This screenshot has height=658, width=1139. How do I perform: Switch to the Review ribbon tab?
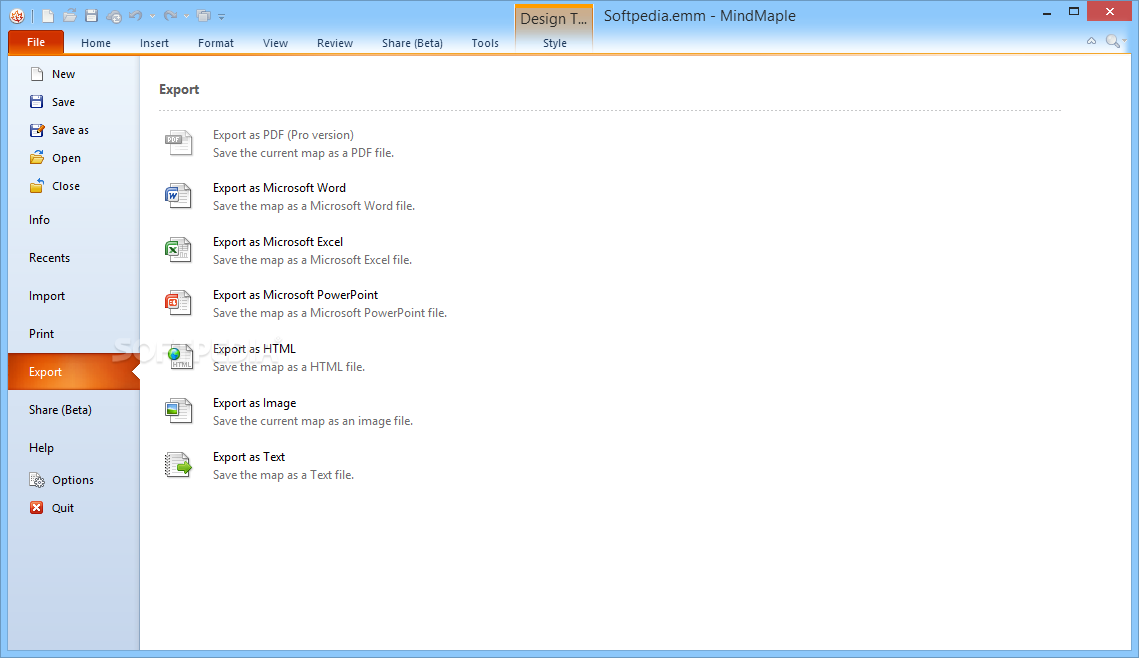335,43
